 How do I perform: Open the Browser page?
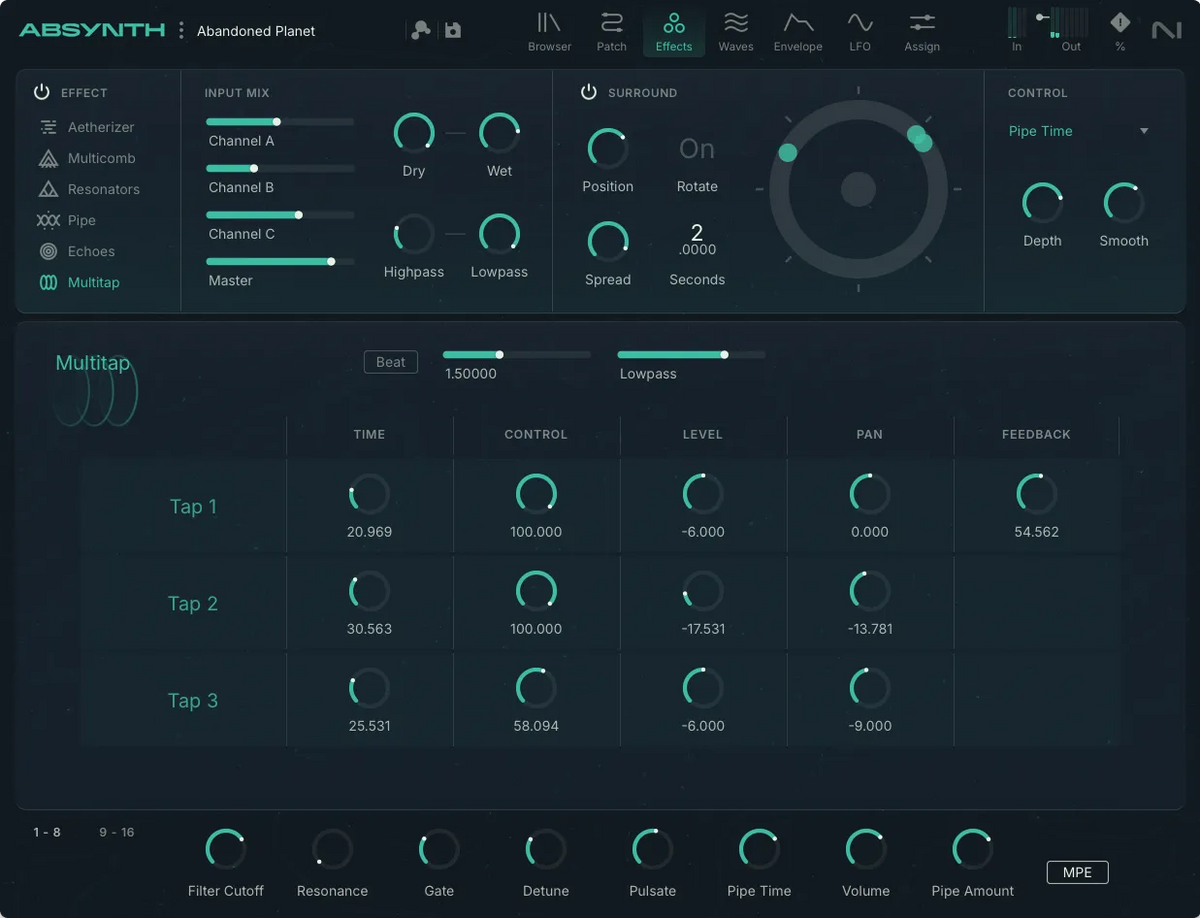[x=549, y=30]
